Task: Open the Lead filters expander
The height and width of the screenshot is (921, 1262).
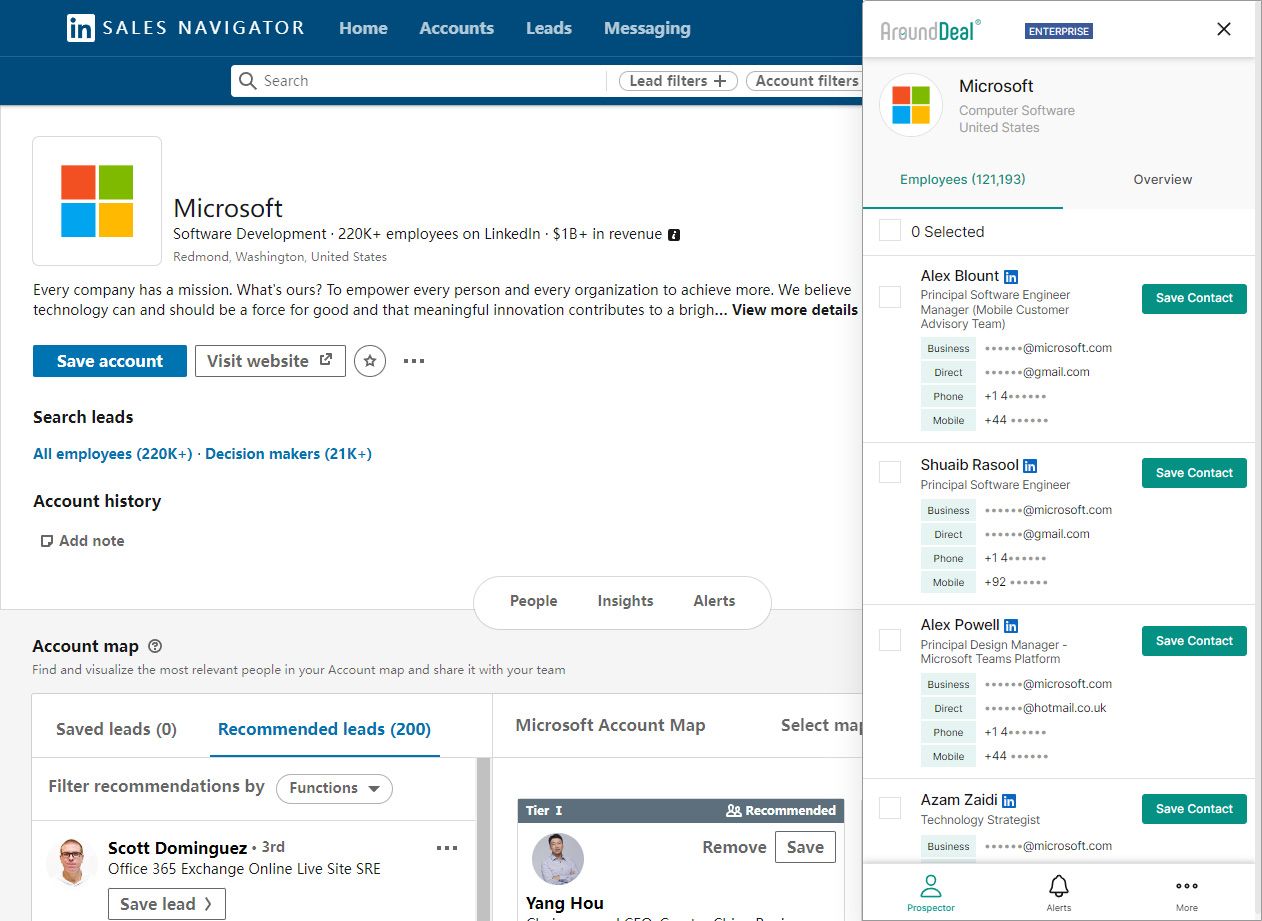Action: [x=677, y=81]
